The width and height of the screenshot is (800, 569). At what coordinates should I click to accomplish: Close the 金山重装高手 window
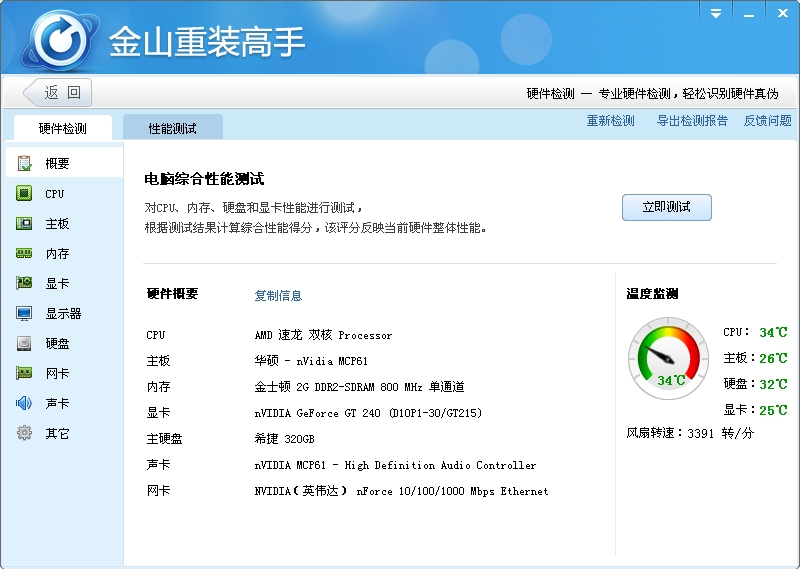pos(783,13)
